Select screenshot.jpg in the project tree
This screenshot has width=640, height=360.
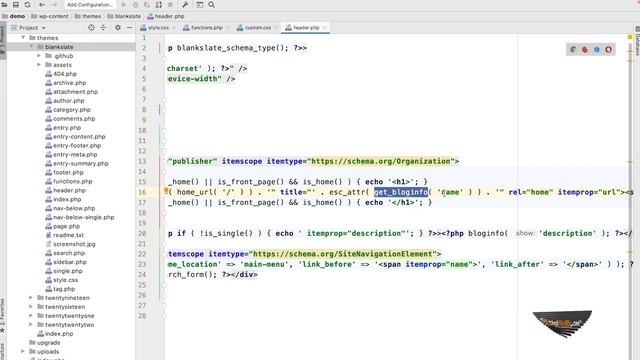[x=71, y=244]
